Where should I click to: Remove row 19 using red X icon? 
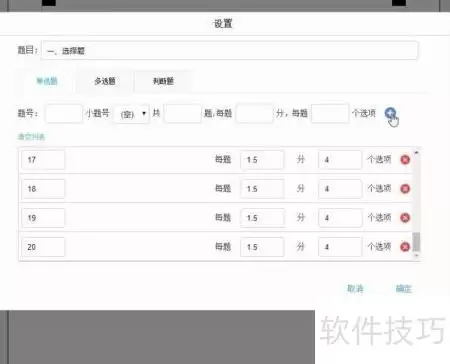pos(405,218)
